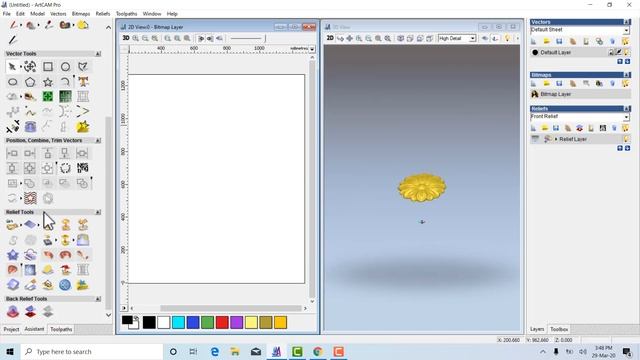Click the dark green Block Copy icon

tap(65, 96)
